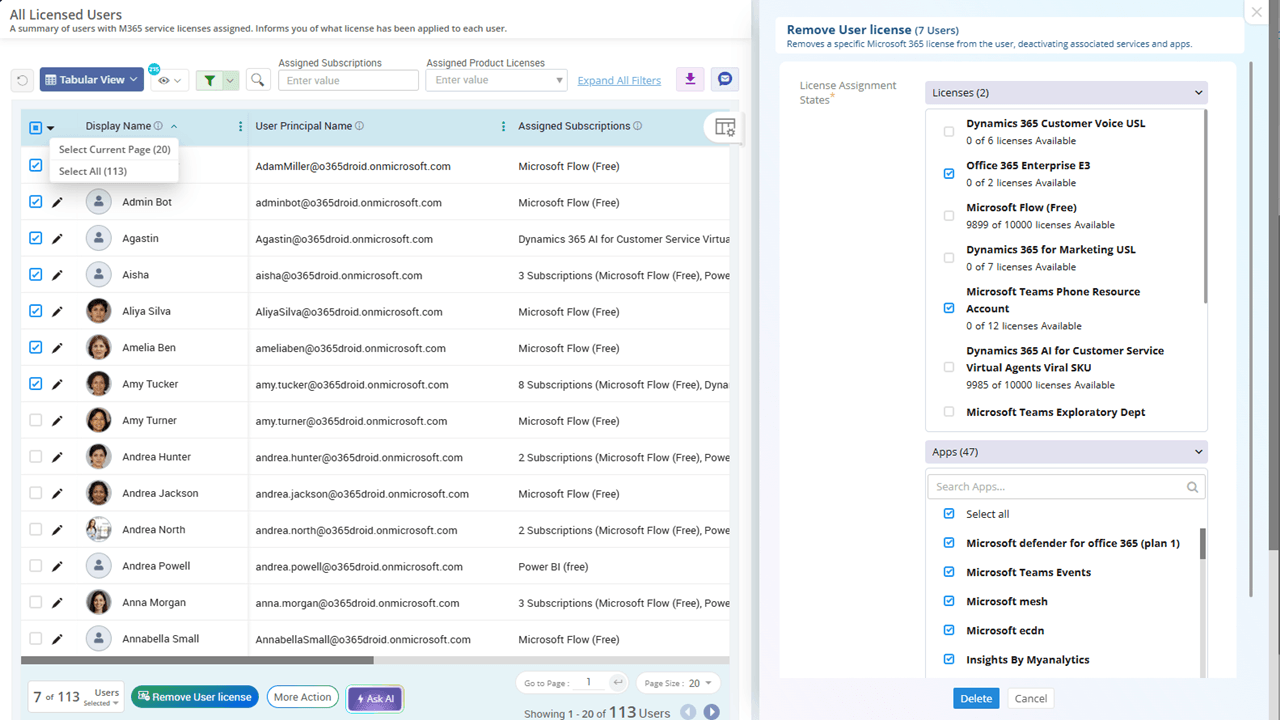
Task: Click the Delete button
Action: 976,699
